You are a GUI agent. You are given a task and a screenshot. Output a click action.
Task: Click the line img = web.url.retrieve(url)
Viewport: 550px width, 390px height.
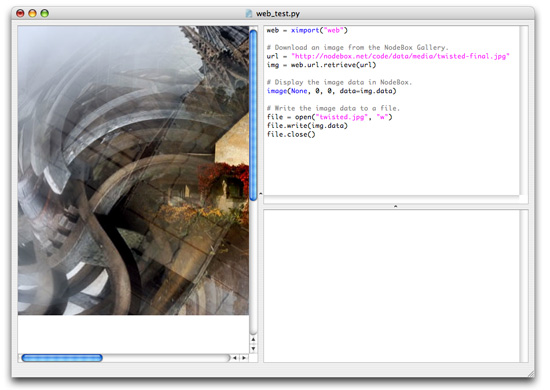click(x=321, y=65)
